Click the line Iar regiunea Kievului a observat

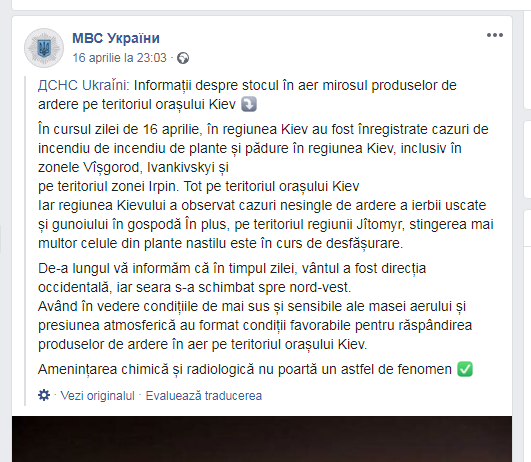click(262, 205)
